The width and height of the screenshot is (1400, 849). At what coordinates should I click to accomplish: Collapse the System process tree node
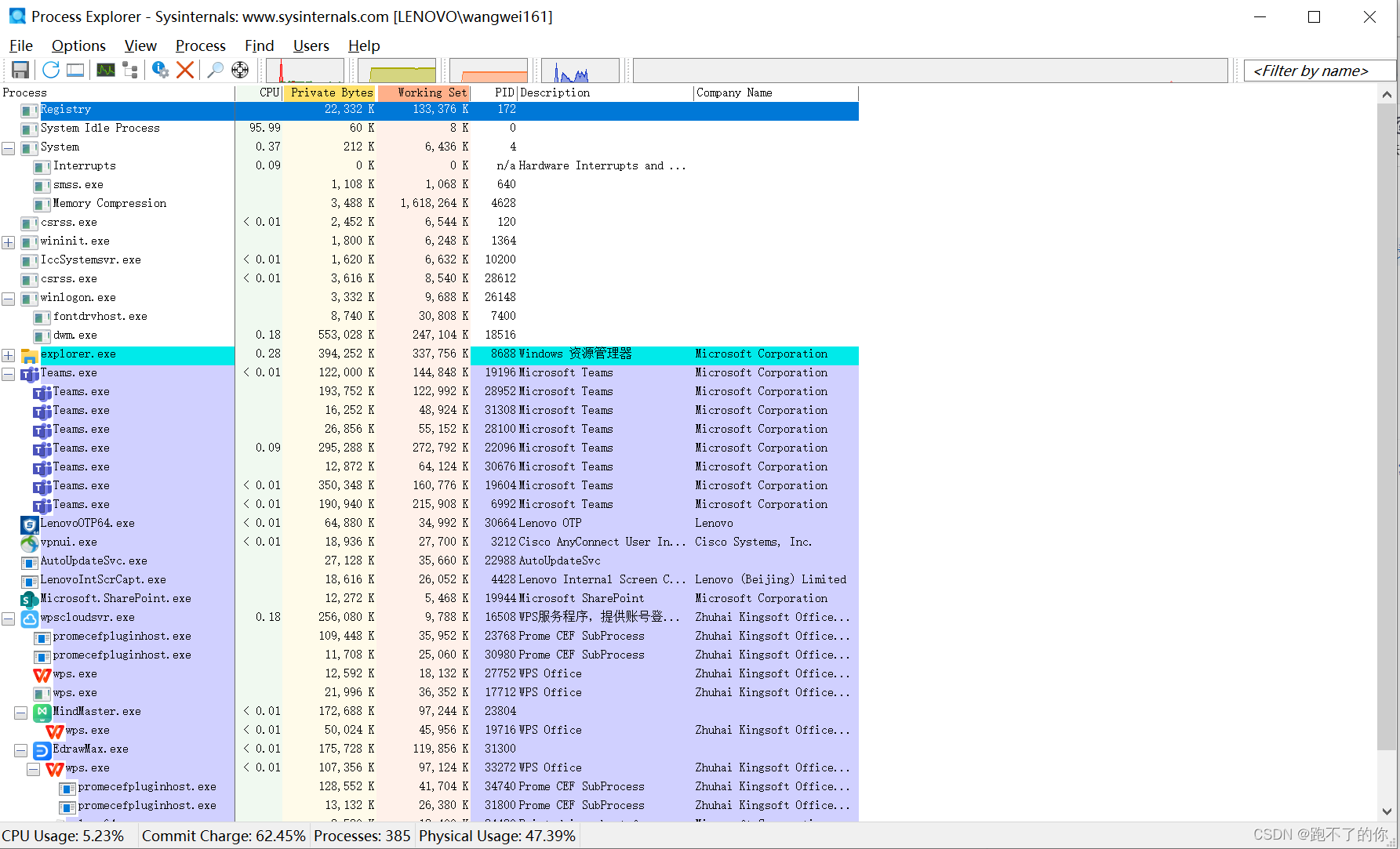click(x=9, y=148)
